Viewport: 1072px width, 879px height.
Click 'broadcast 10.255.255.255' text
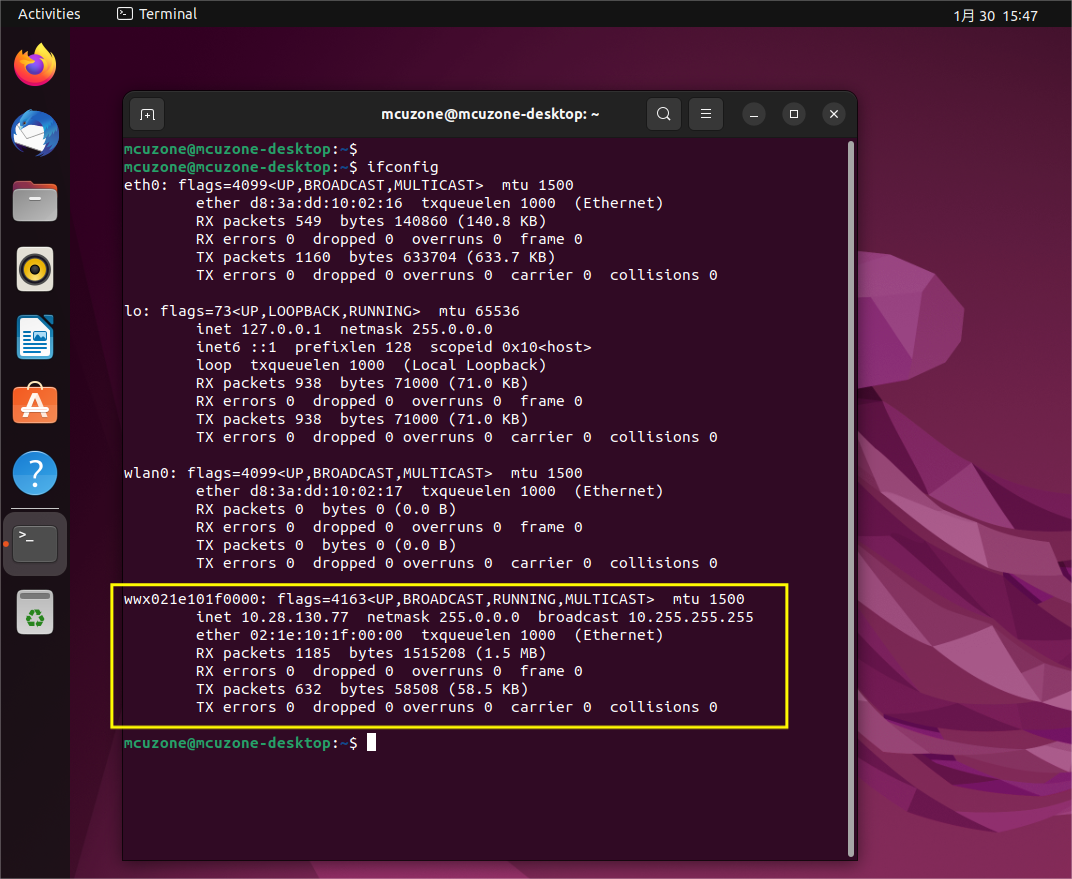pos(645,617)
